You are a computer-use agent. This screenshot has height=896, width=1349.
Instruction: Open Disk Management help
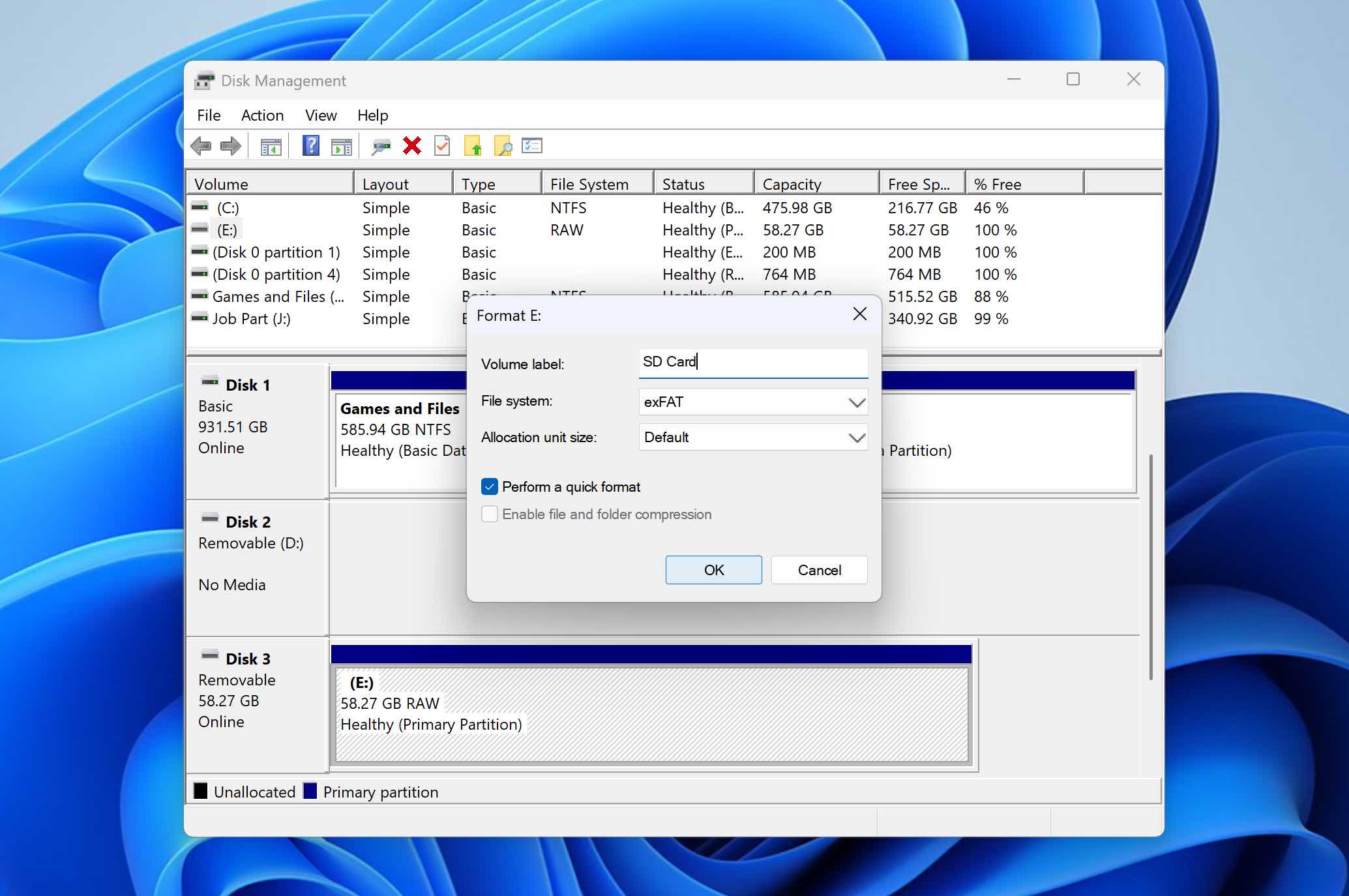point(311,145)
